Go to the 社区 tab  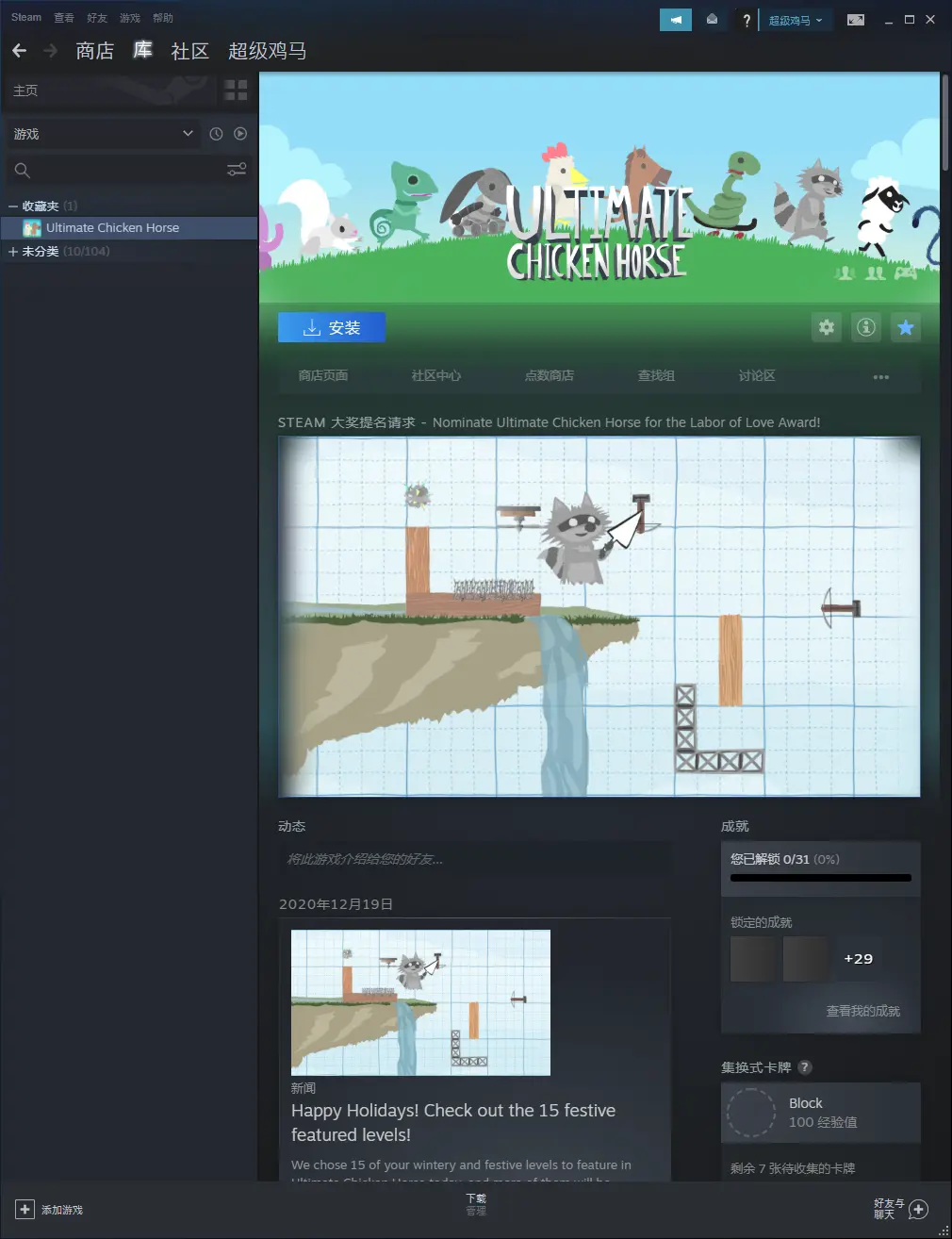point(189,51)
